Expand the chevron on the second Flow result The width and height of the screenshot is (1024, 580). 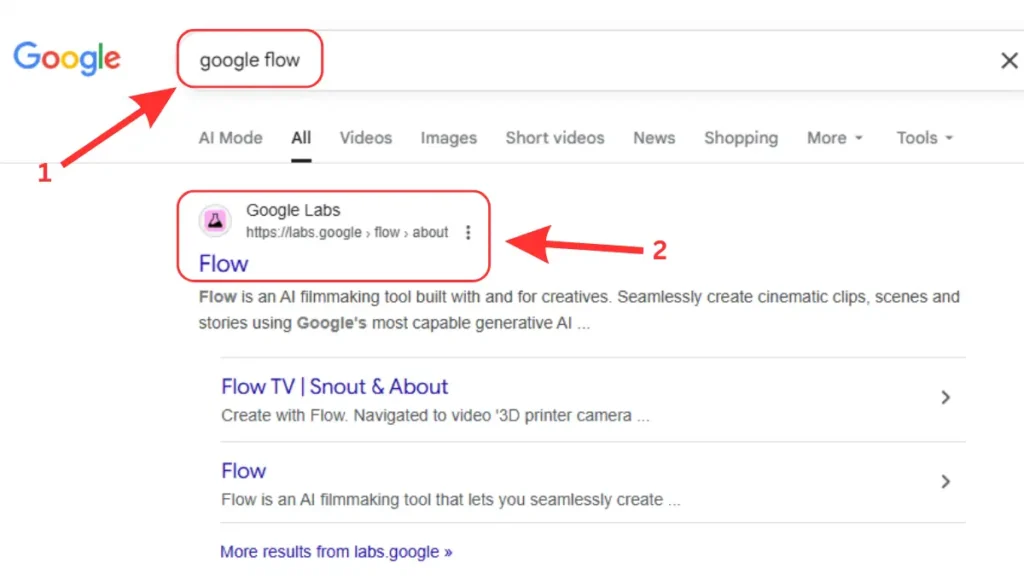tap(945, 481)
